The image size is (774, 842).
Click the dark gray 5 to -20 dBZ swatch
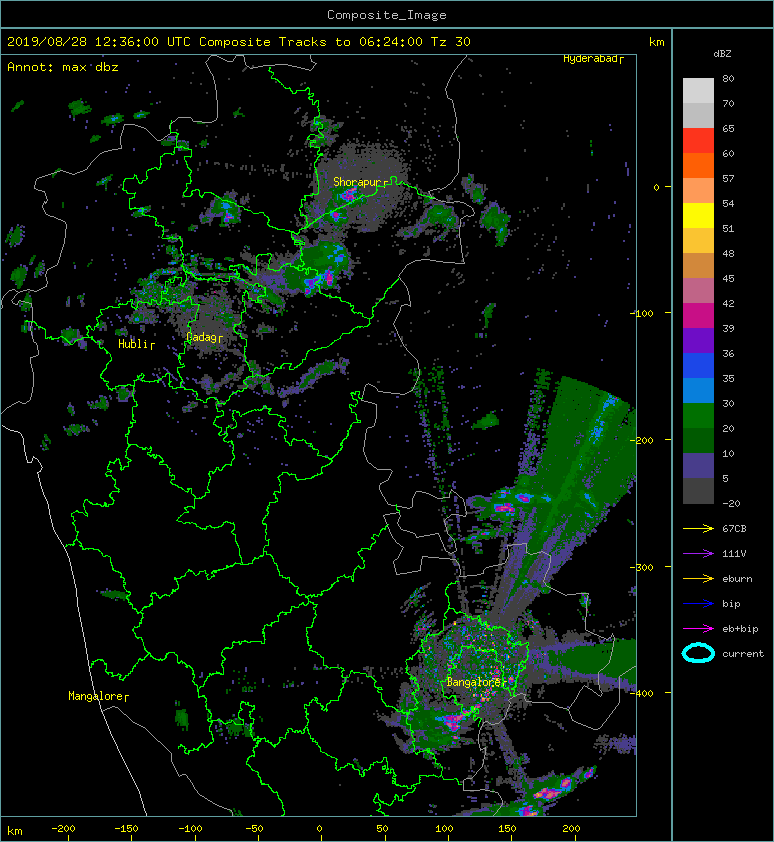pyautogui.click(x=698, y=490)
